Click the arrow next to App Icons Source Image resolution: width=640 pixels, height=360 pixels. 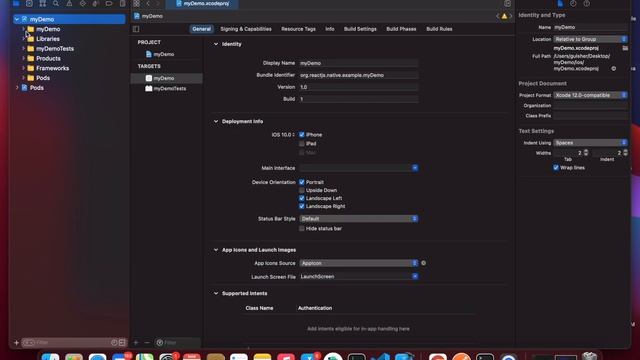coord(423,263)
